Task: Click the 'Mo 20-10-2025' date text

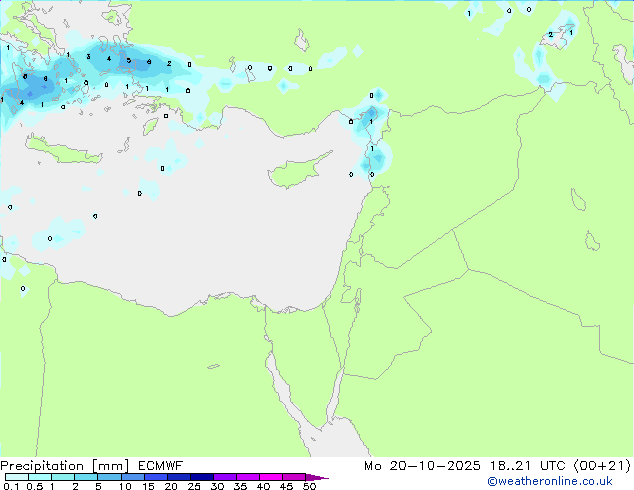Action: (x=422, y=466)
